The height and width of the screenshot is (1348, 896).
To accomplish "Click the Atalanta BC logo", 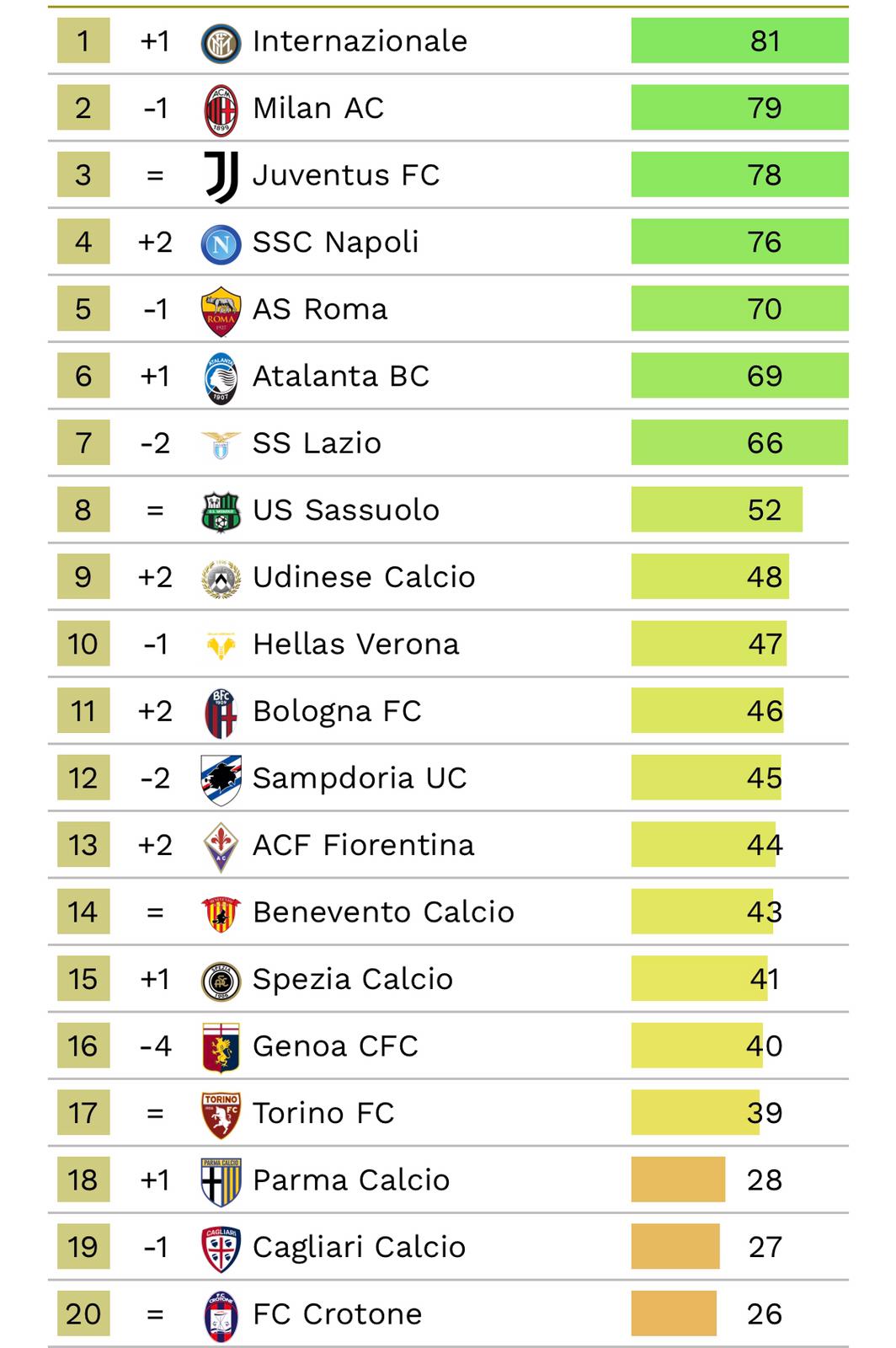I will point(221,377).
